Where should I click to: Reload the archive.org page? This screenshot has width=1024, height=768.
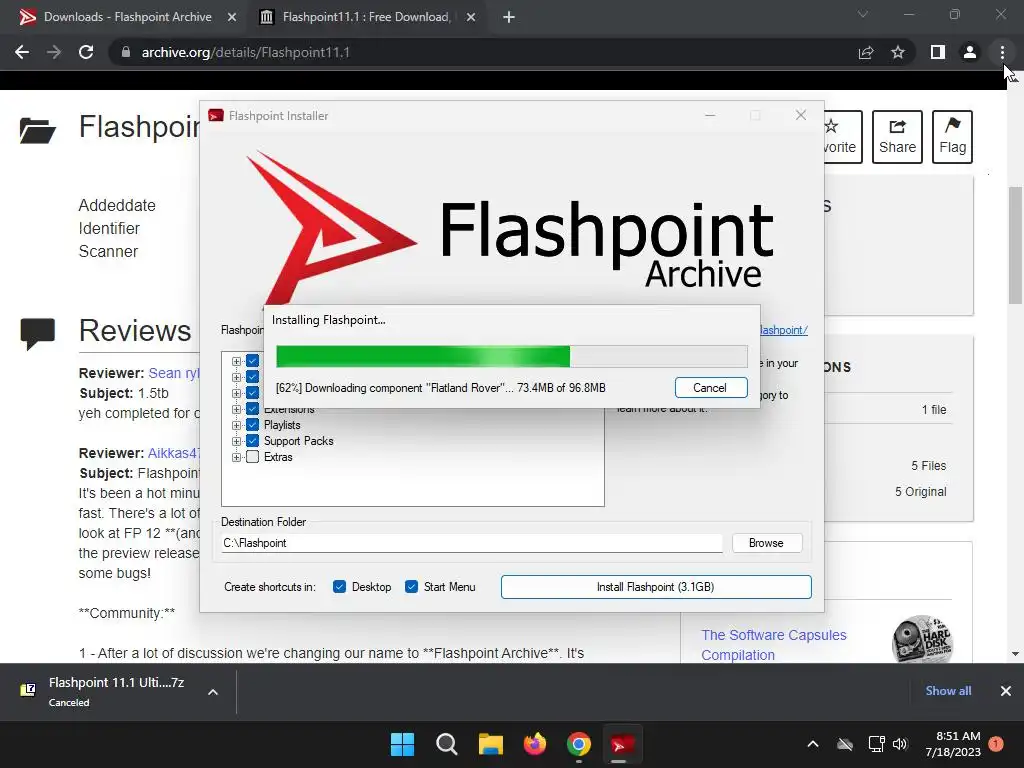pos(86,52)
